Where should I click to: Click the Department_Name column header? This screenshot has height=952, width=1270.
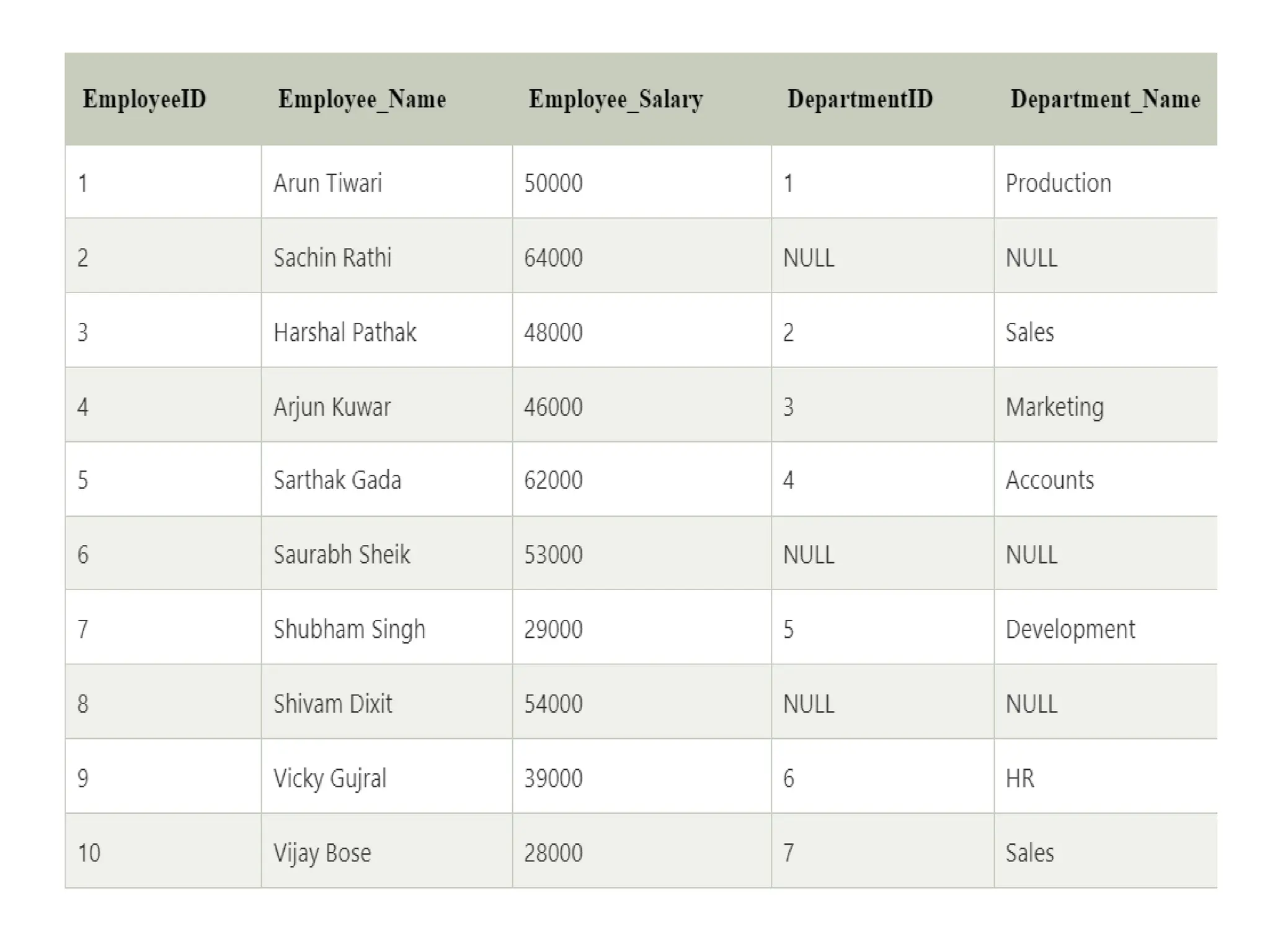[x=1105, y=99]
